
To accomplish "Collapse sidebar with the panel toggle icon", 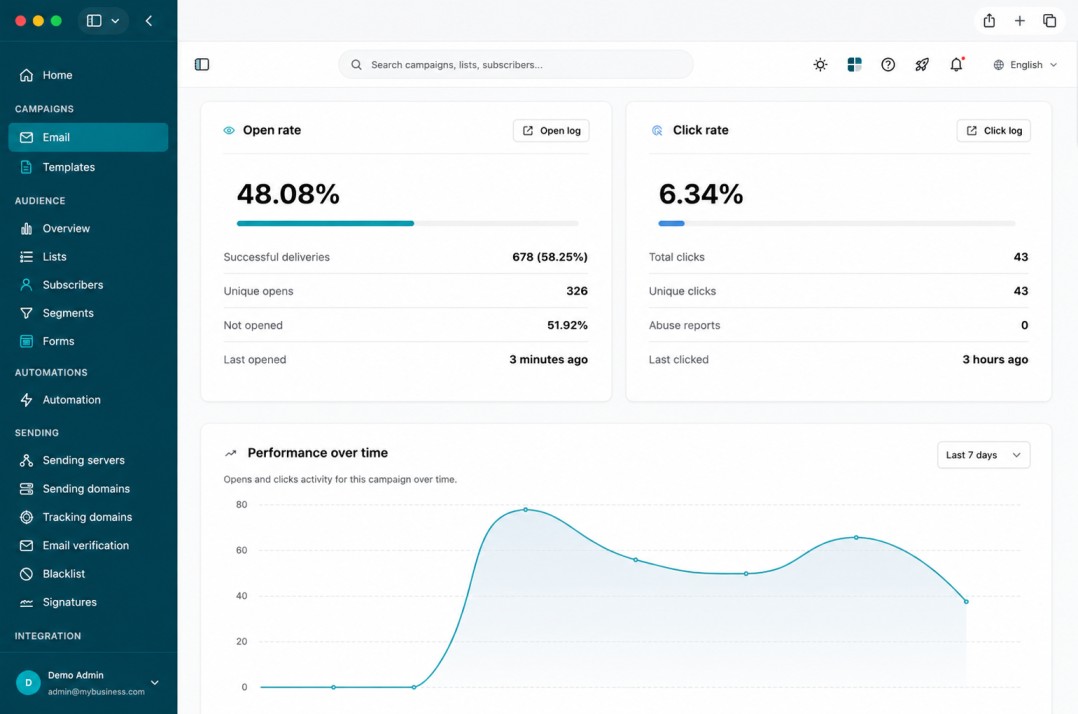I will [201, 65].
